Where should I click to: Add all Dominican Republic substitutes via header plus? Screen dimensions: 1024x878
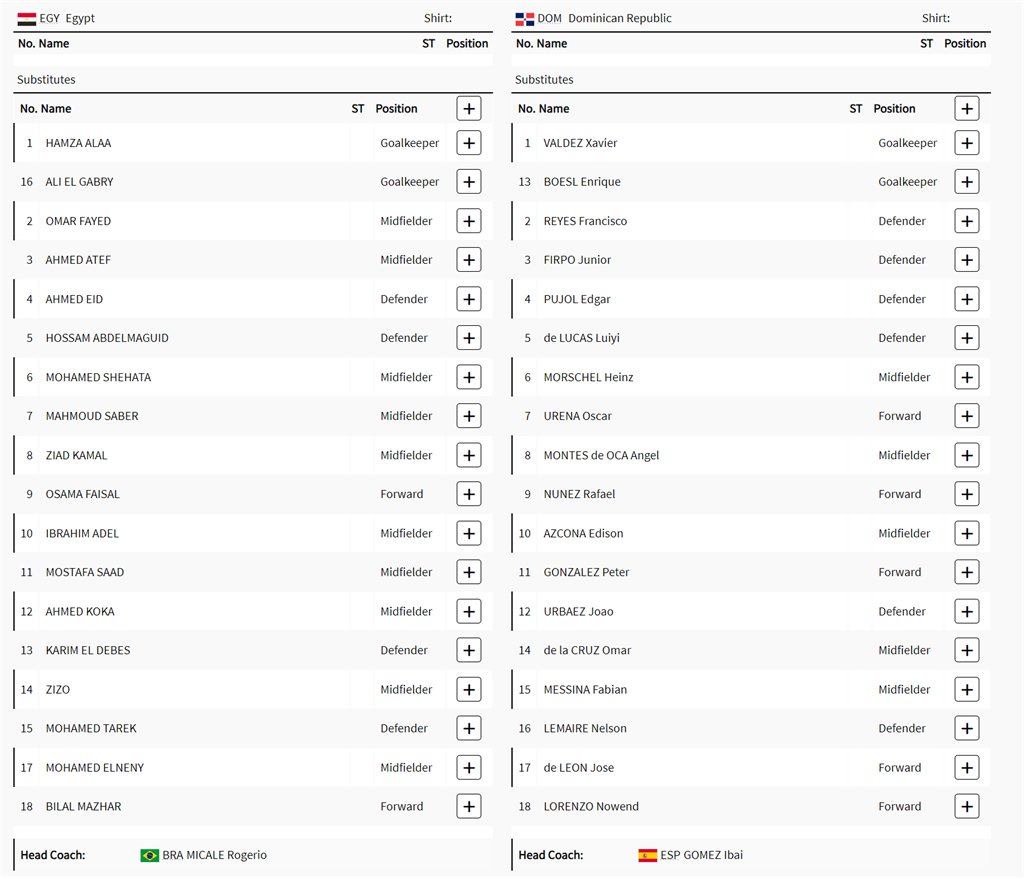(x=967, y=109)
